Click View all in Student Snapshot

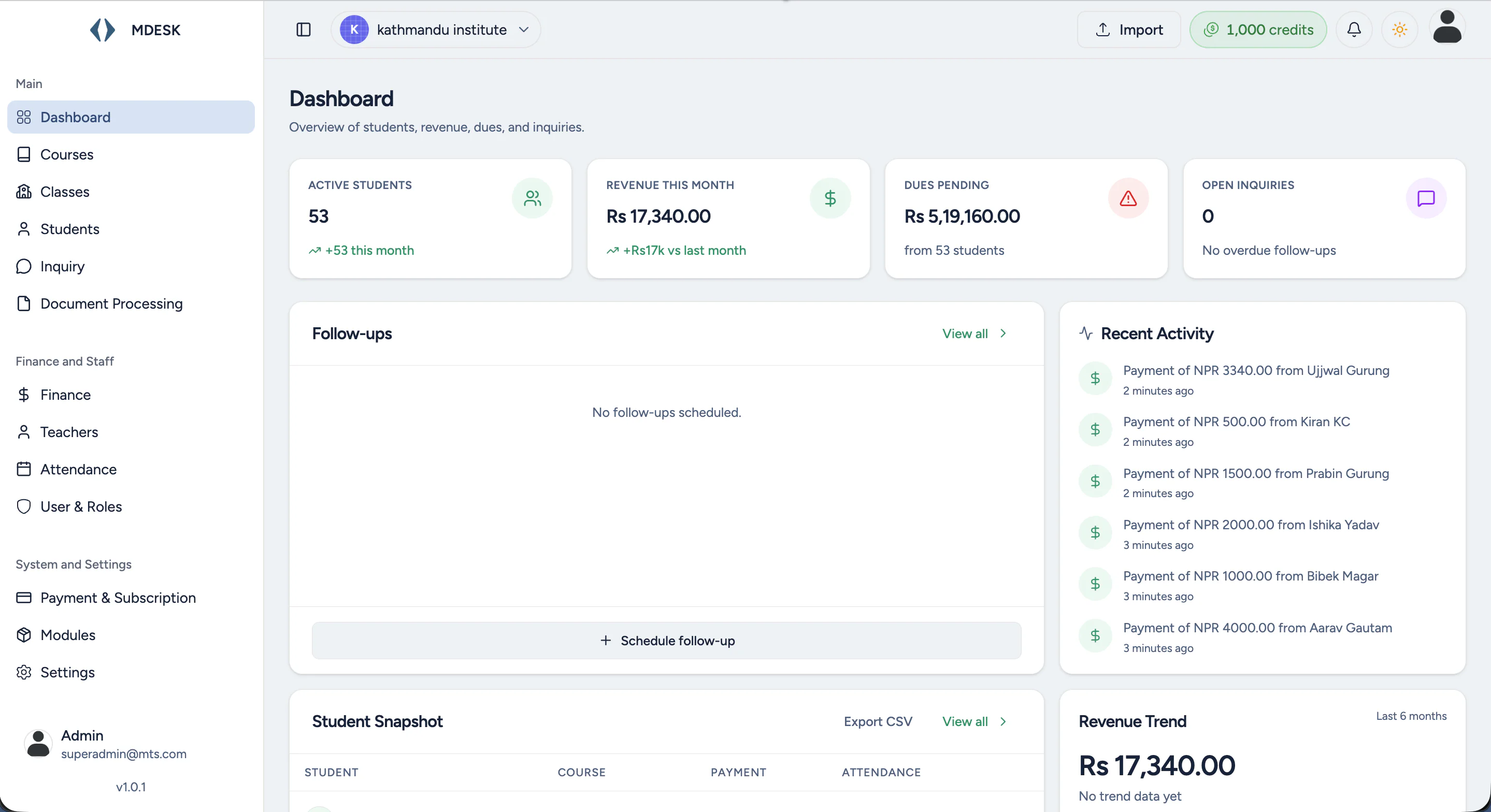[974, 722]
